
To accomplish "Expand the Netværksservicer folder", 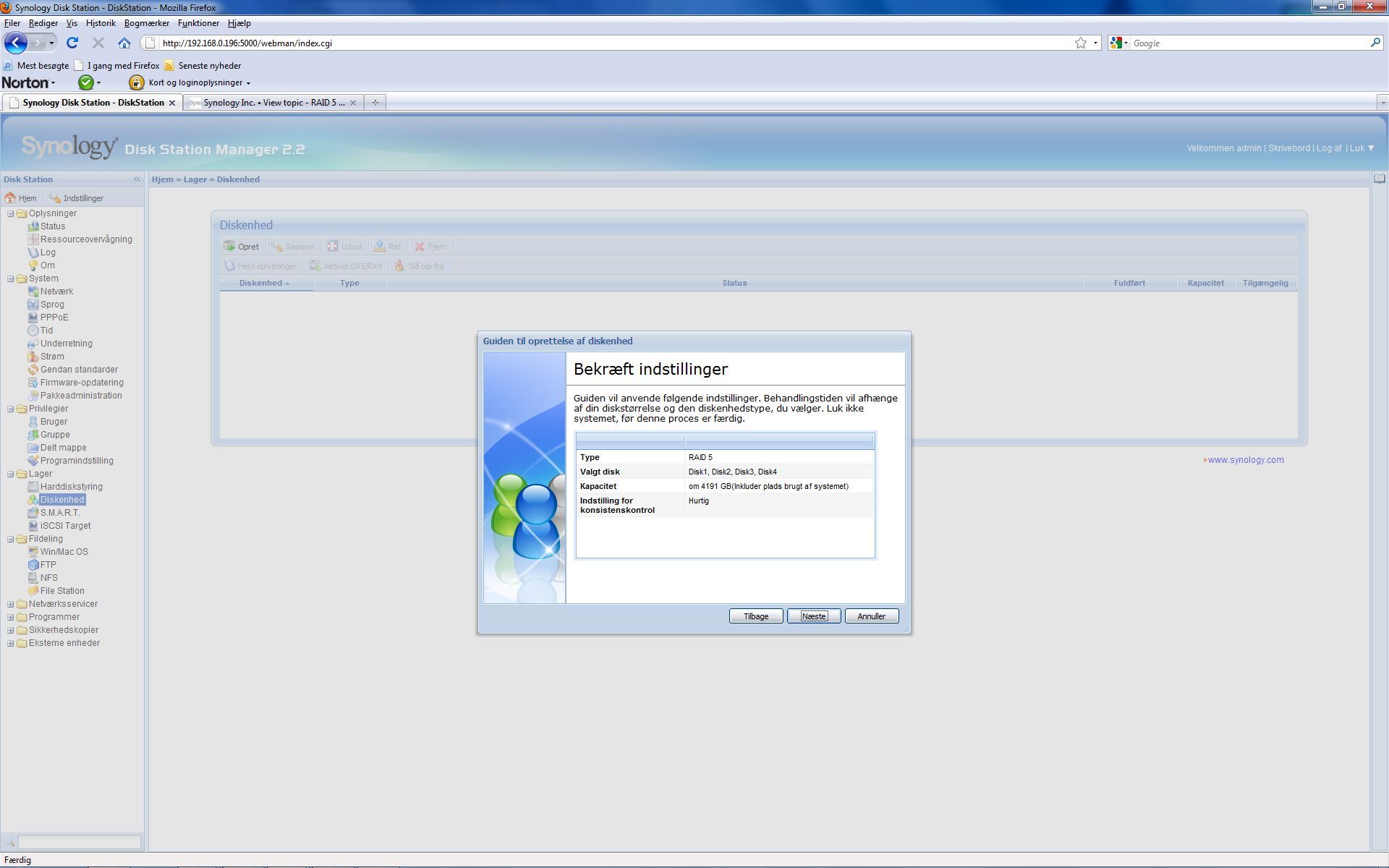I will pos(11,604).
